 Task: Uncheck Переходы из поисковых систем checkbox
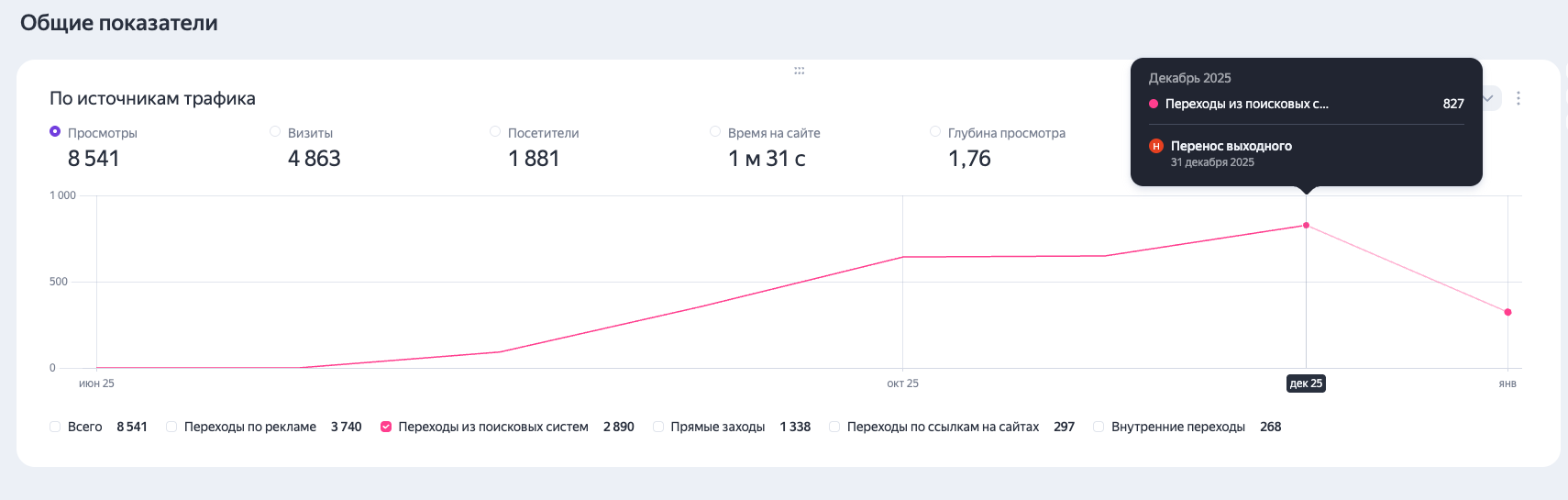(386, 427)
